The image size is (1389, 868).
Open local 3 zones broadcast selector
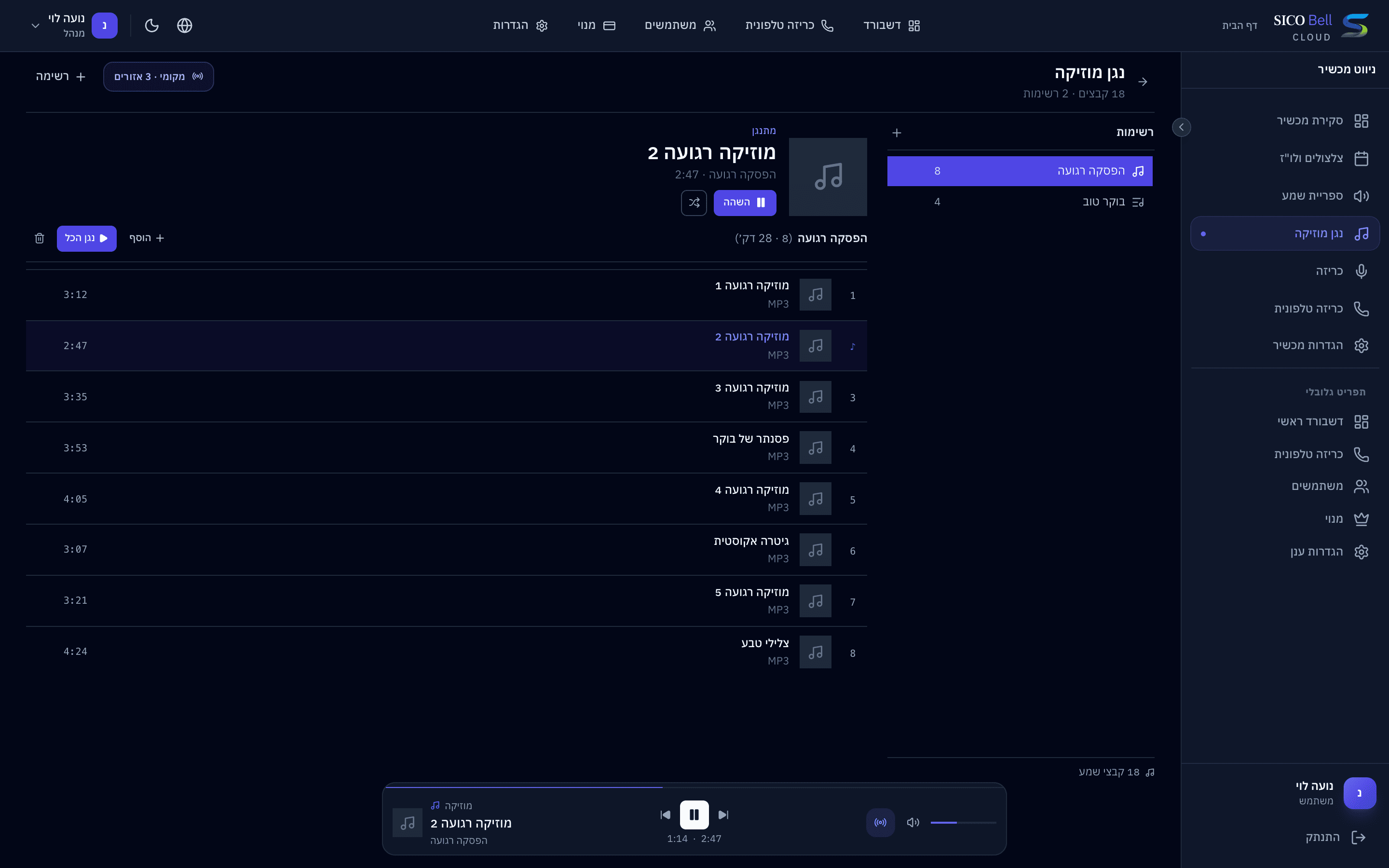click(x=158, y=76)
